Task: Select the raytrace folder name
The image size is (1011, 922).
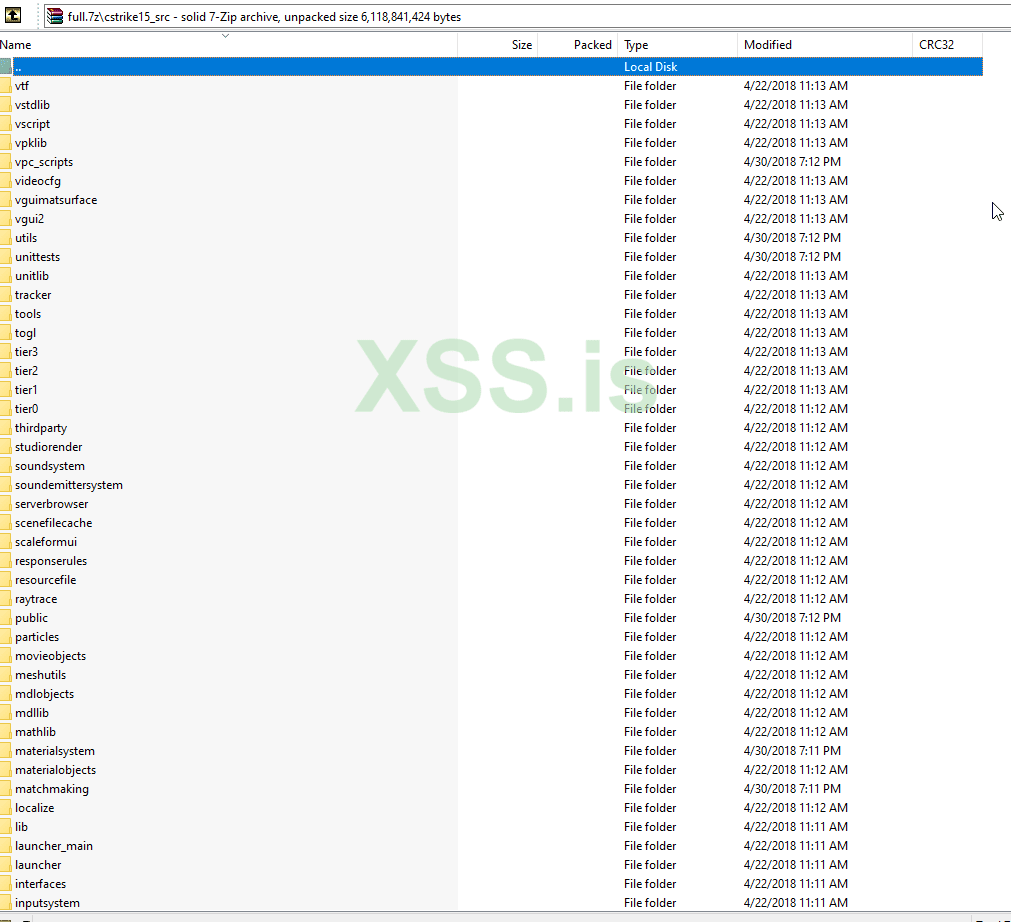Action: pos(36,599)
